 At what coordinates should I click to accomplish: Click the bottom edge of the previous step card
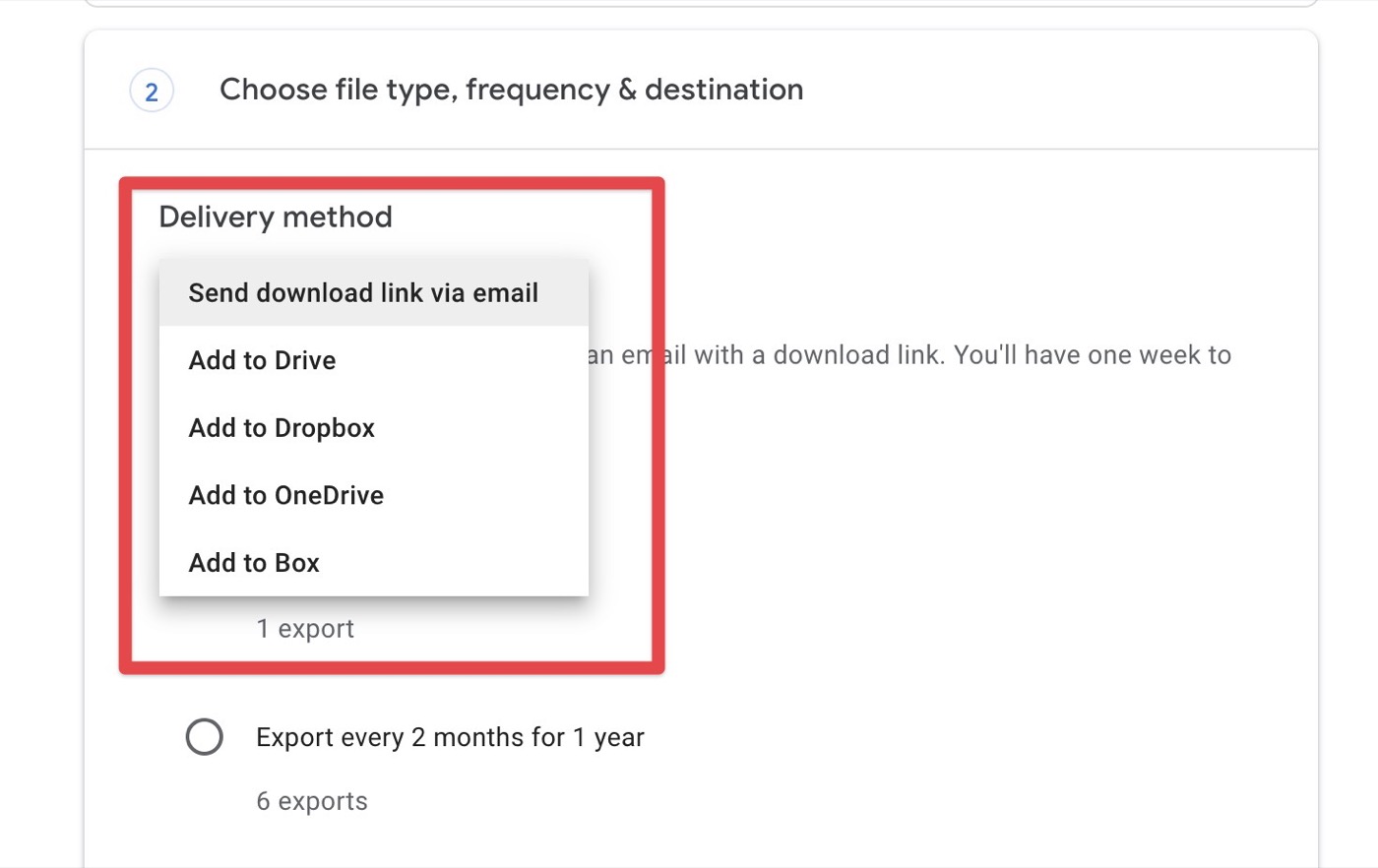(x=701, y=4)
